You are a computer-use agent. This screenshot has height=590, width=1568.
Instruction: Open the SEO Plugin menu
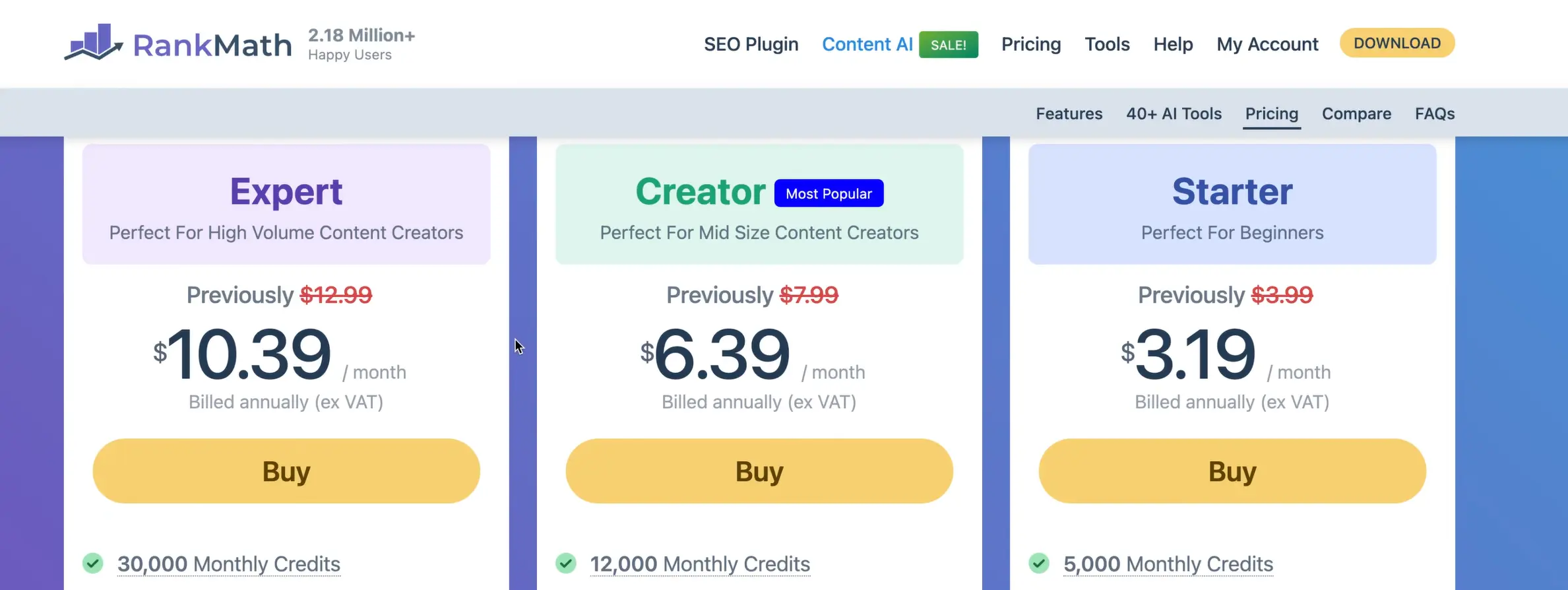tap(751, 44)
